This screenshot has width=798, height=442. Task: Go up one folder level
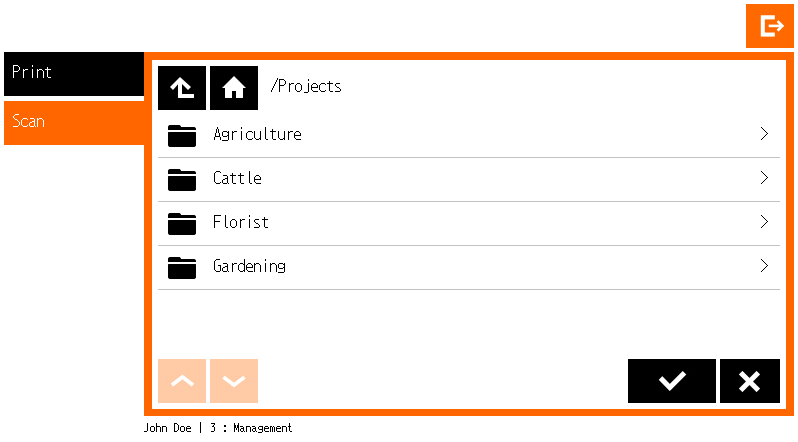click(x=182, y=88)
